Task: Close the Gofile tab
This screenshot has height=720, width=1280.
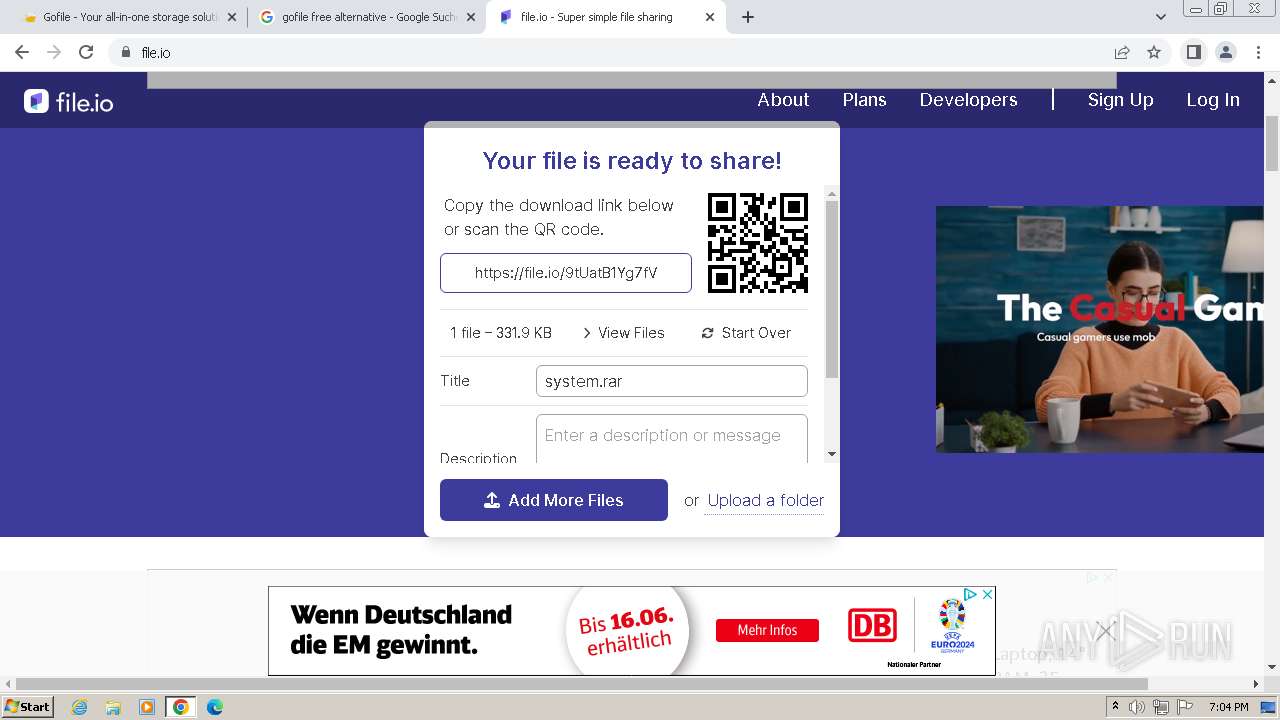Action: (x=232, y=17)
